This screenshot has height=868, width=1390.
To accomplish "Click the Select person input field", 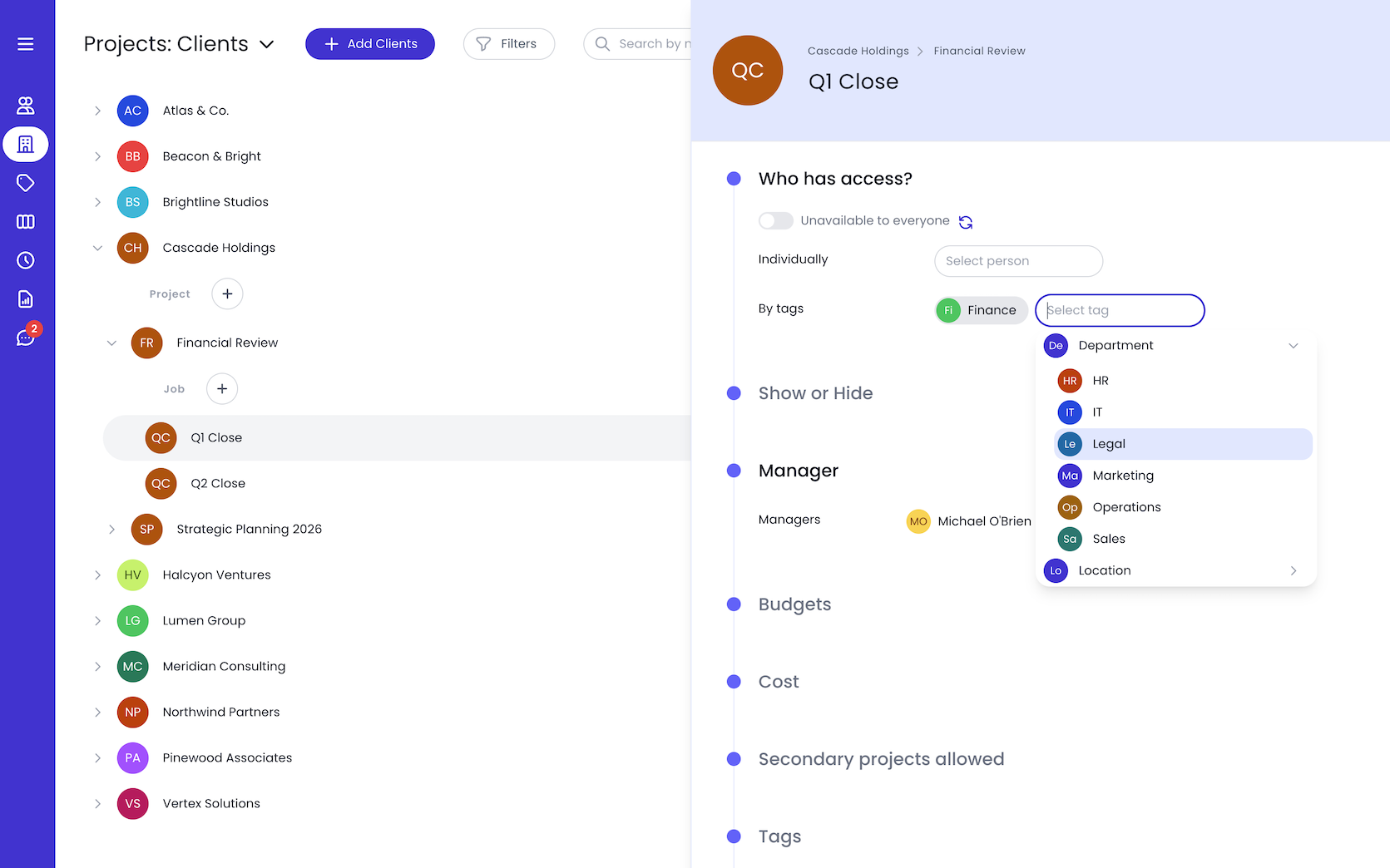I will pyautogui.click(x=1019, y=261).
